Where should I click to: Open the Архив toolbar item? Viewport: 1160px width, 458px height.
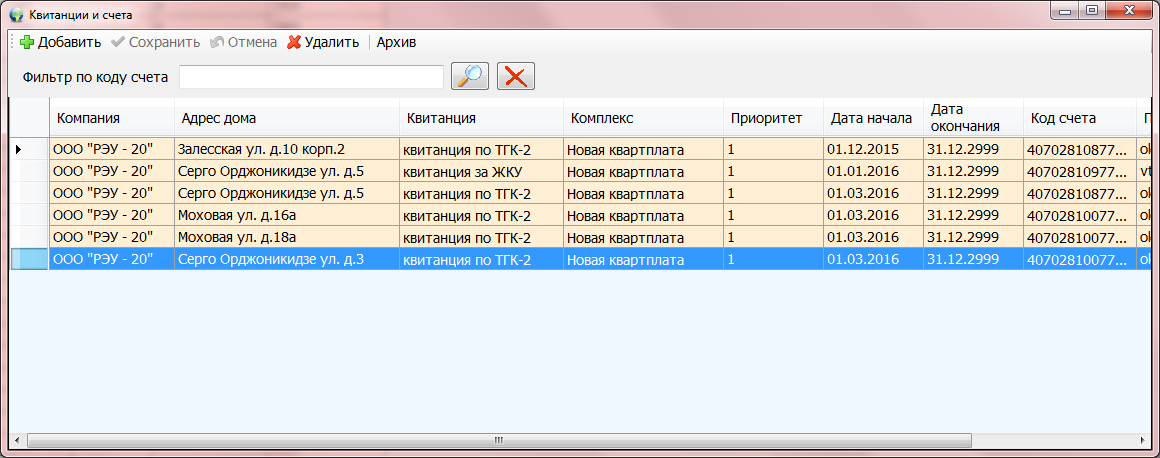pos(397,42)
